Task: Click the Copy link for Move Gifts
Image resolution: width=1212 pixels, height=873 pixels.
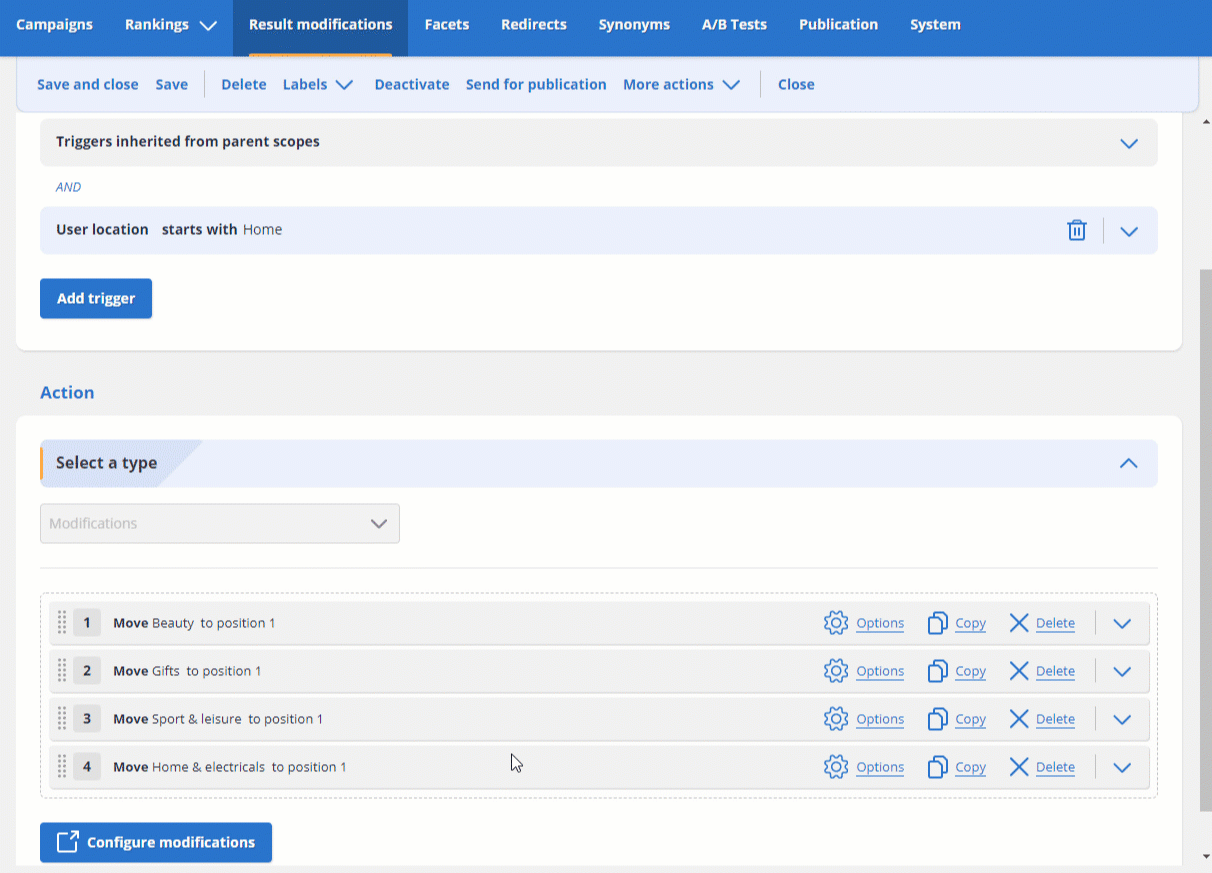Action: coord(970,671)
